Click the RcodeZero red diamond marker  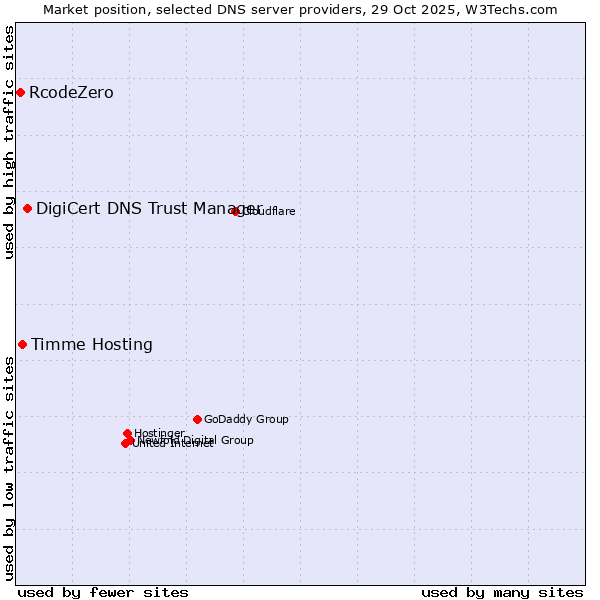point(20,93)
